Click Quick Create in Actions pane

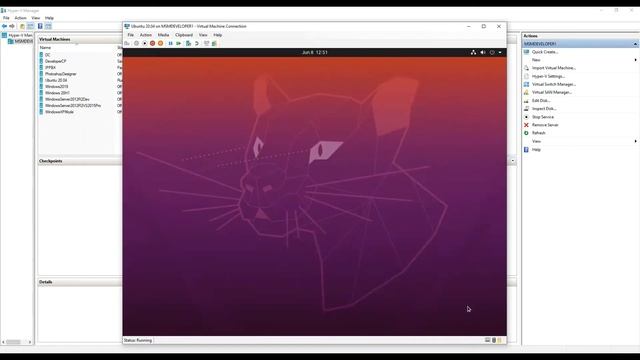545,52
